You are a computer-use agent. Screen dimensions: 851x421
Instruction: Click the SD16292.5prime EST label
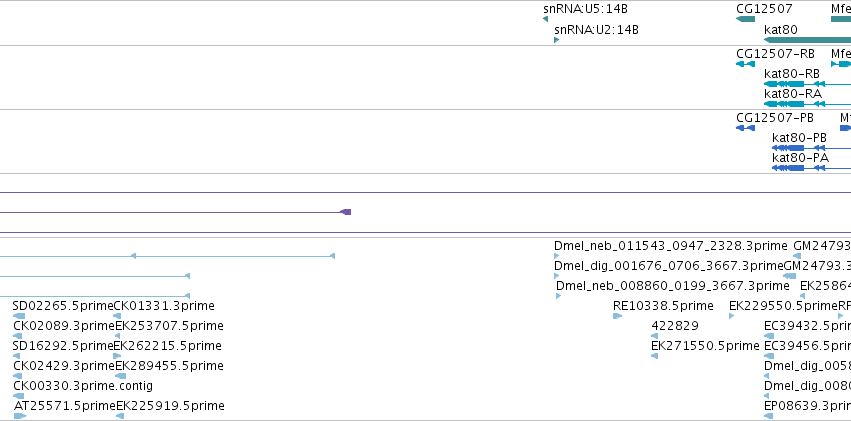(63, 346)
